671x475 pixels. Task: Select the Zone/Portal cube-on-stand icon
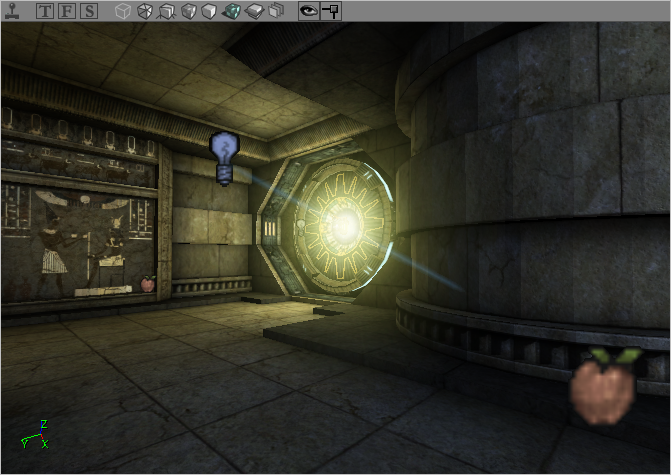(x=167, y=12)
